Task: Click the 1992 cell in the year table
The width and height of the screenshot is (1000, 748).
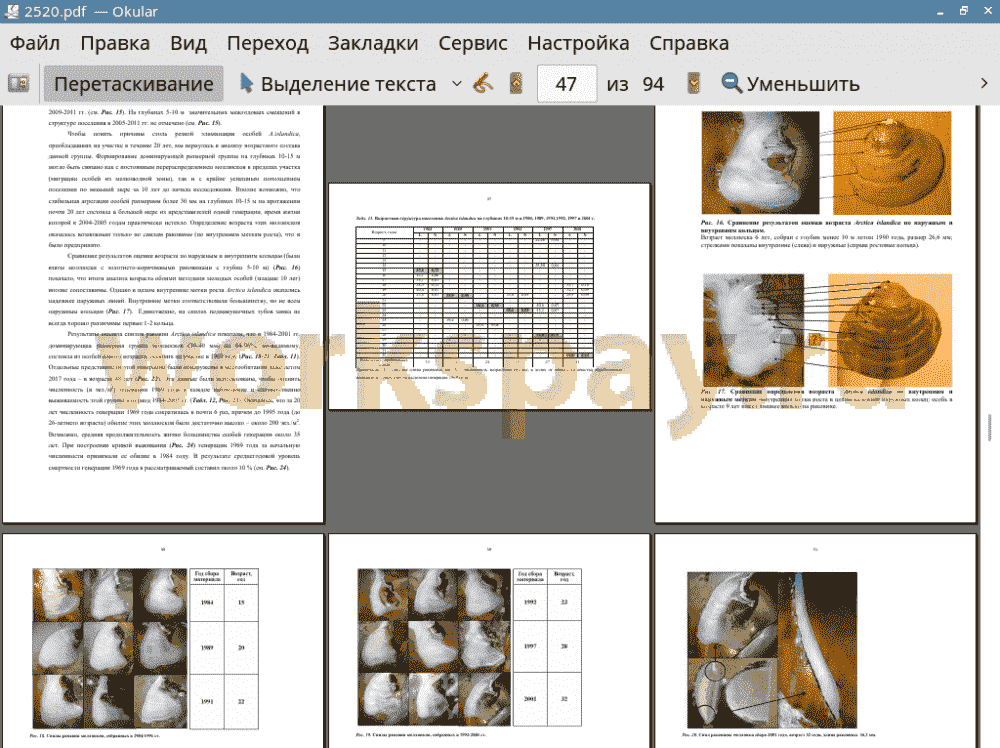Action: click(530, 602)
